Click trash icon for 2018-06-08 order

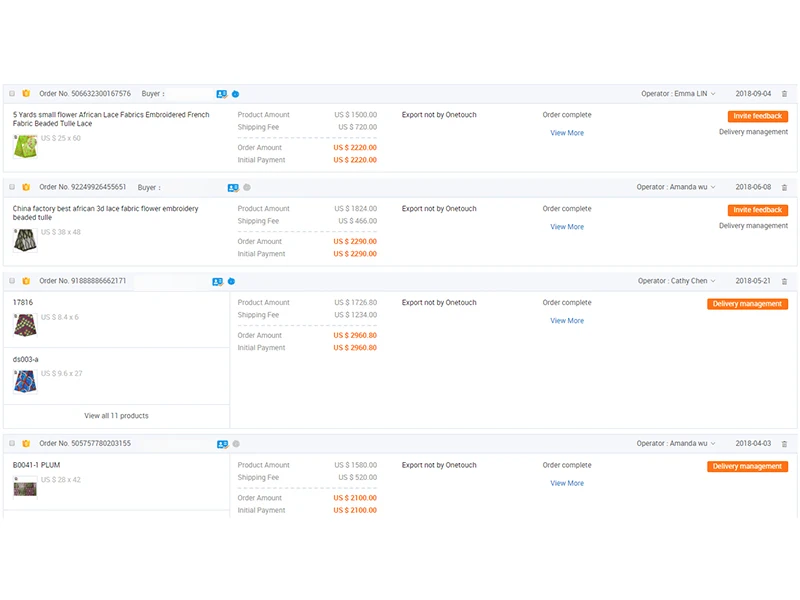click(x=784, y=188)
